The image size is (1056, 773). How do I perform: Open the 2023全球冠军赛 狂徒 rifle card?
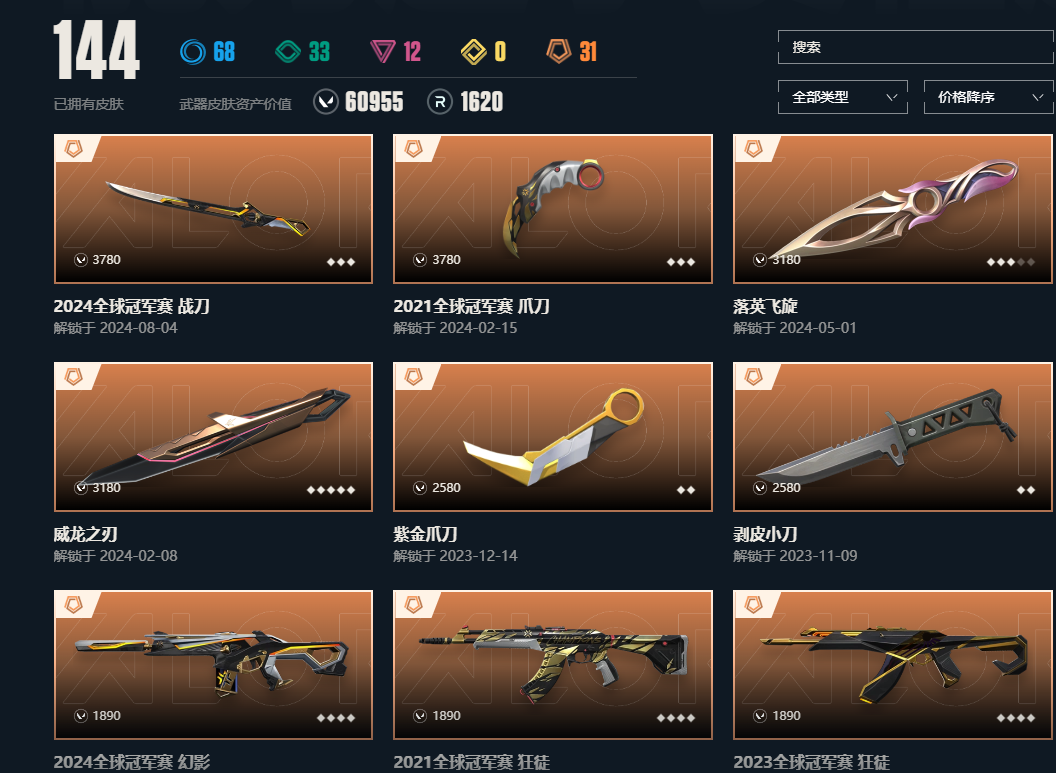point(892,665)
